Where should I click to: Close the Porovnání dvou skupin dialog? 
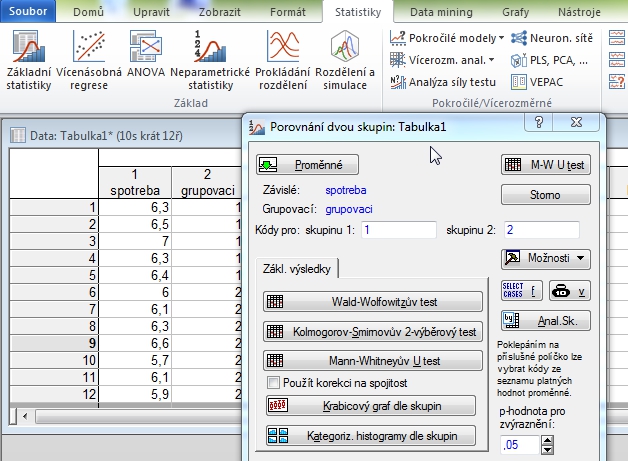[x=576, y=122]
